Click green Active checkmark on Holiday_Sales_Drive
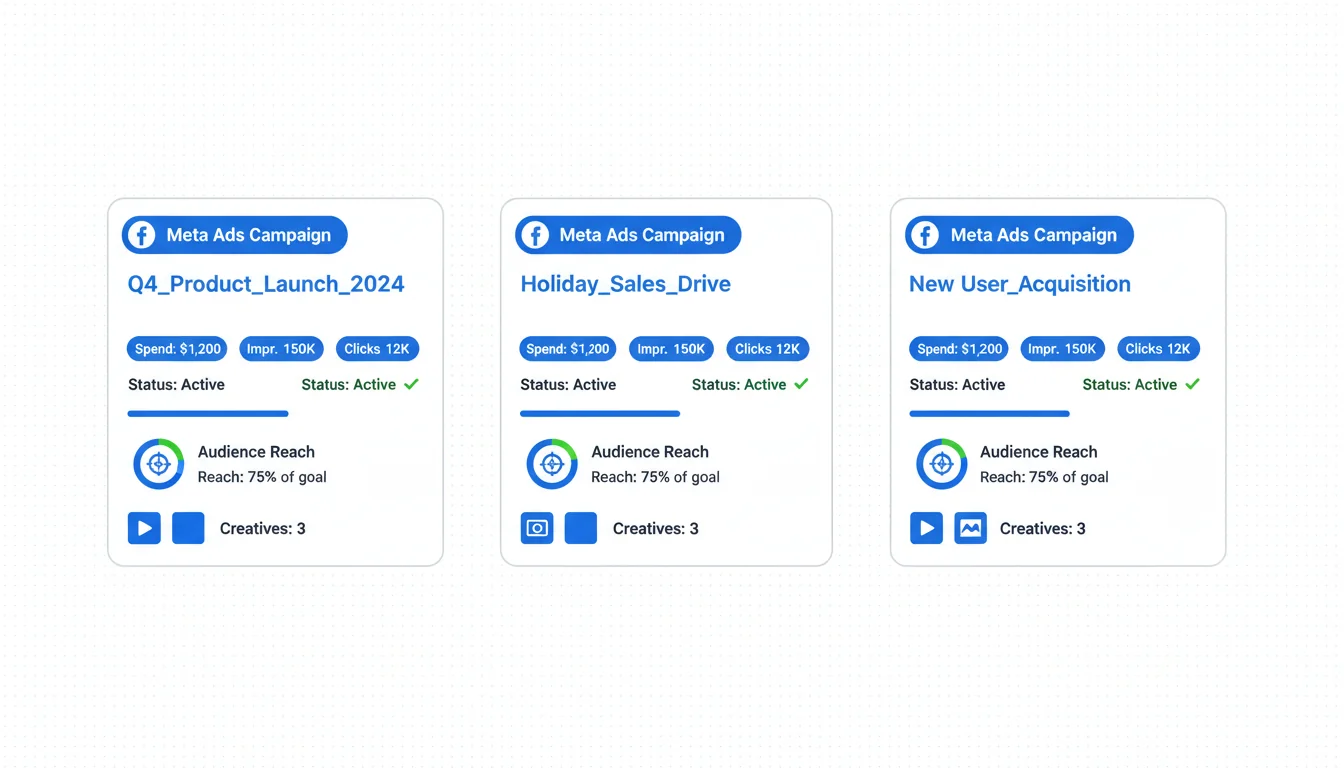1344x768 pixels. click(801, 384)
